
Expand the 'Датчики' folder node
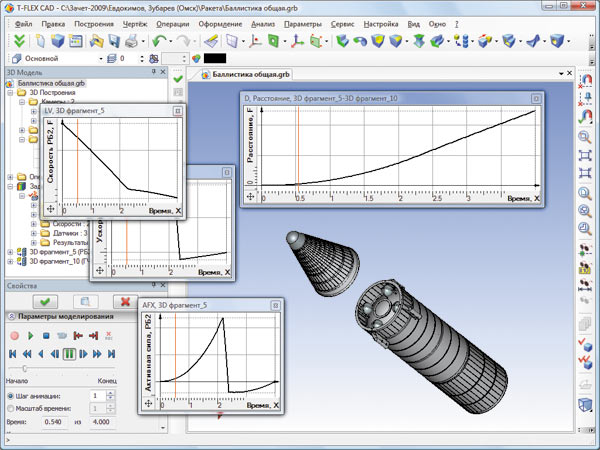point(34,233)
